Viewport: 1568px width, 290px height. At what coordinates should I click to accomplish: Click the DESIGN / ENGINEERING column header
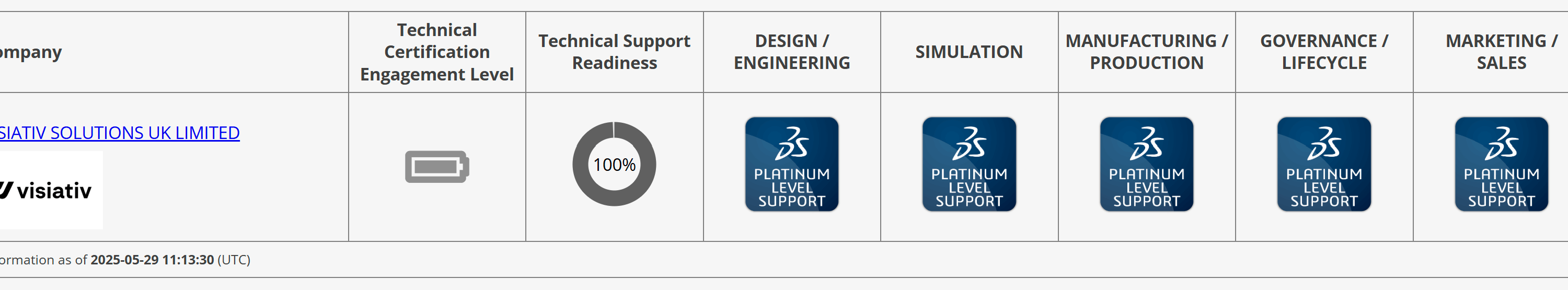[x=791, y=52]
